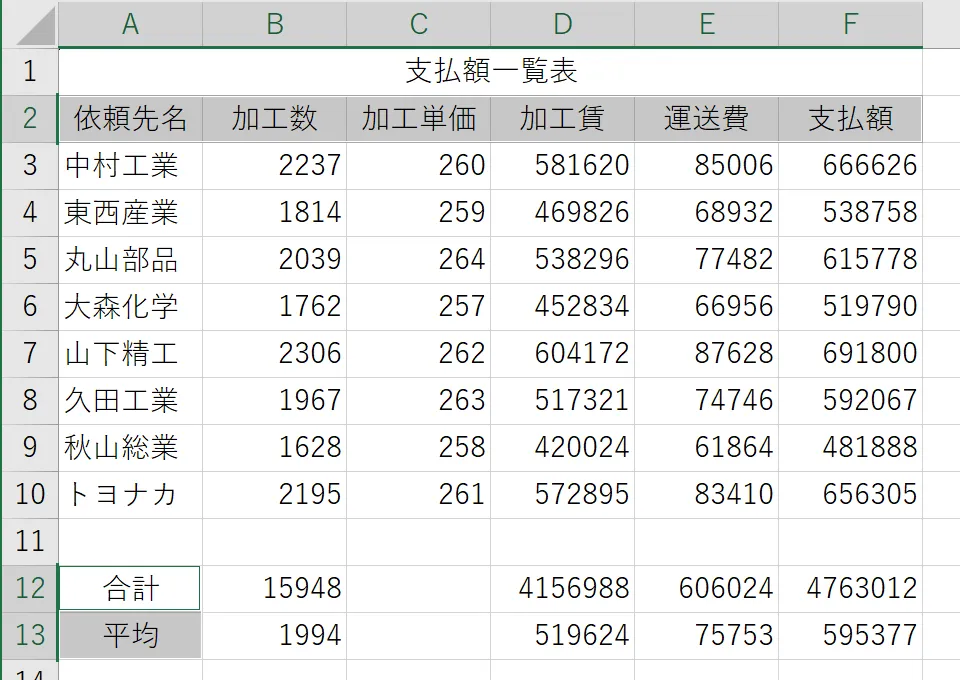The image size is (960, 680).
Task: Select row 8 header
Action: (x=31, y=401)
